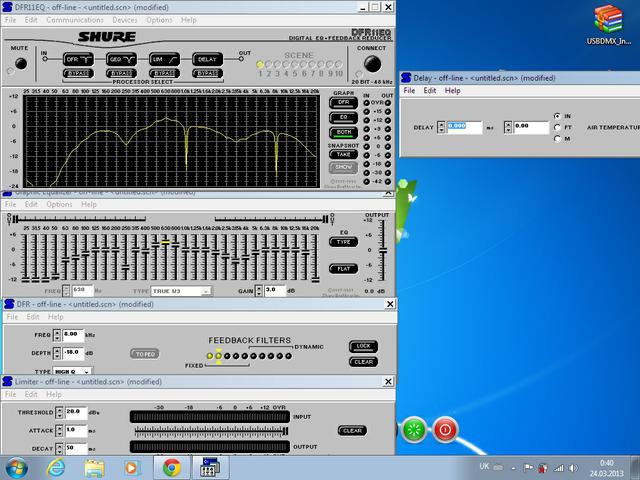Select the GEQ processor block
The width and height of the screenshot is (640, 480).
point(120,60)
